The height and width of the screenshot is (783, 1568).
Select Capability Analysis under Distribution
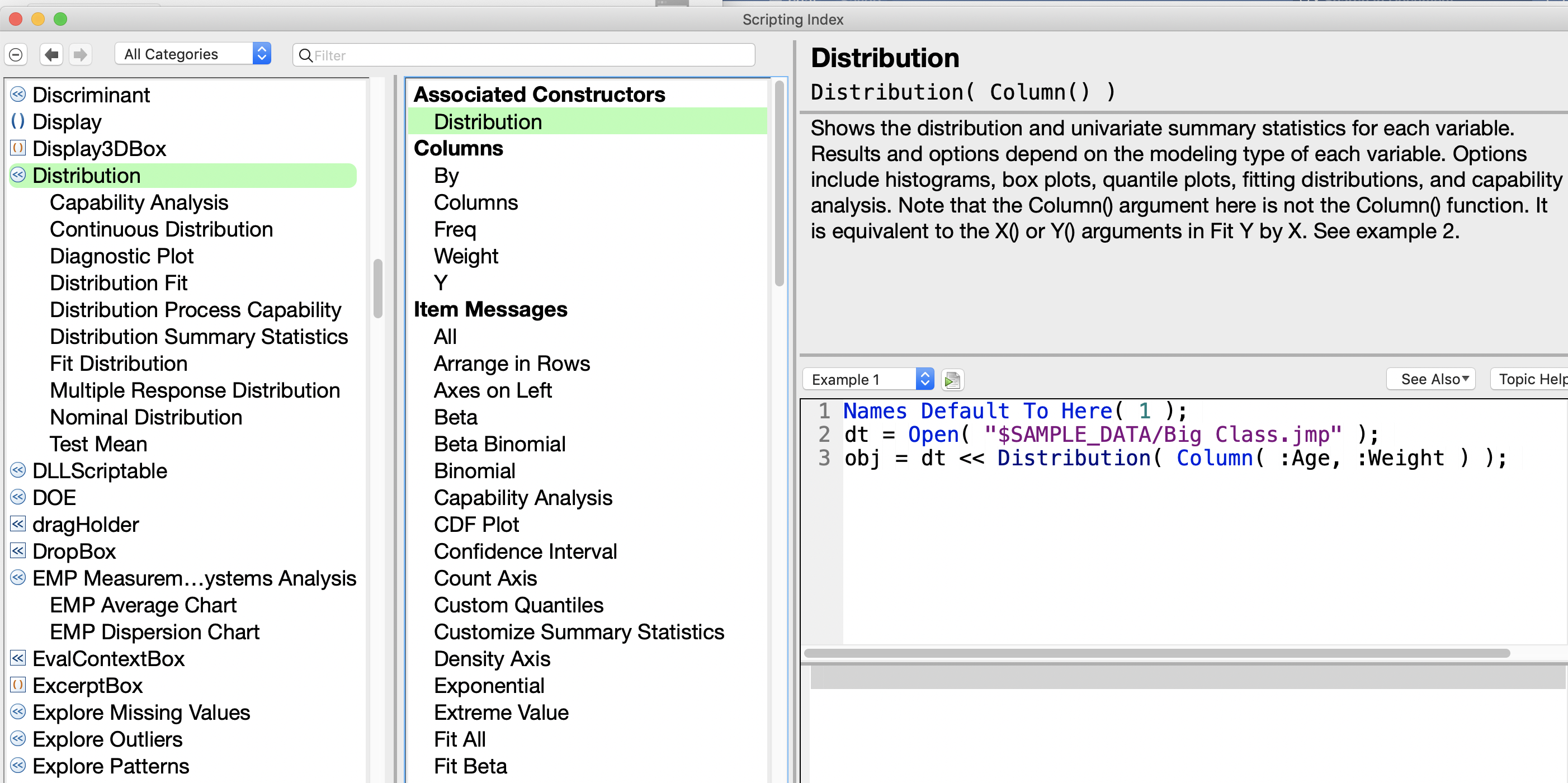pyautogui.click(x=139, y=202)
